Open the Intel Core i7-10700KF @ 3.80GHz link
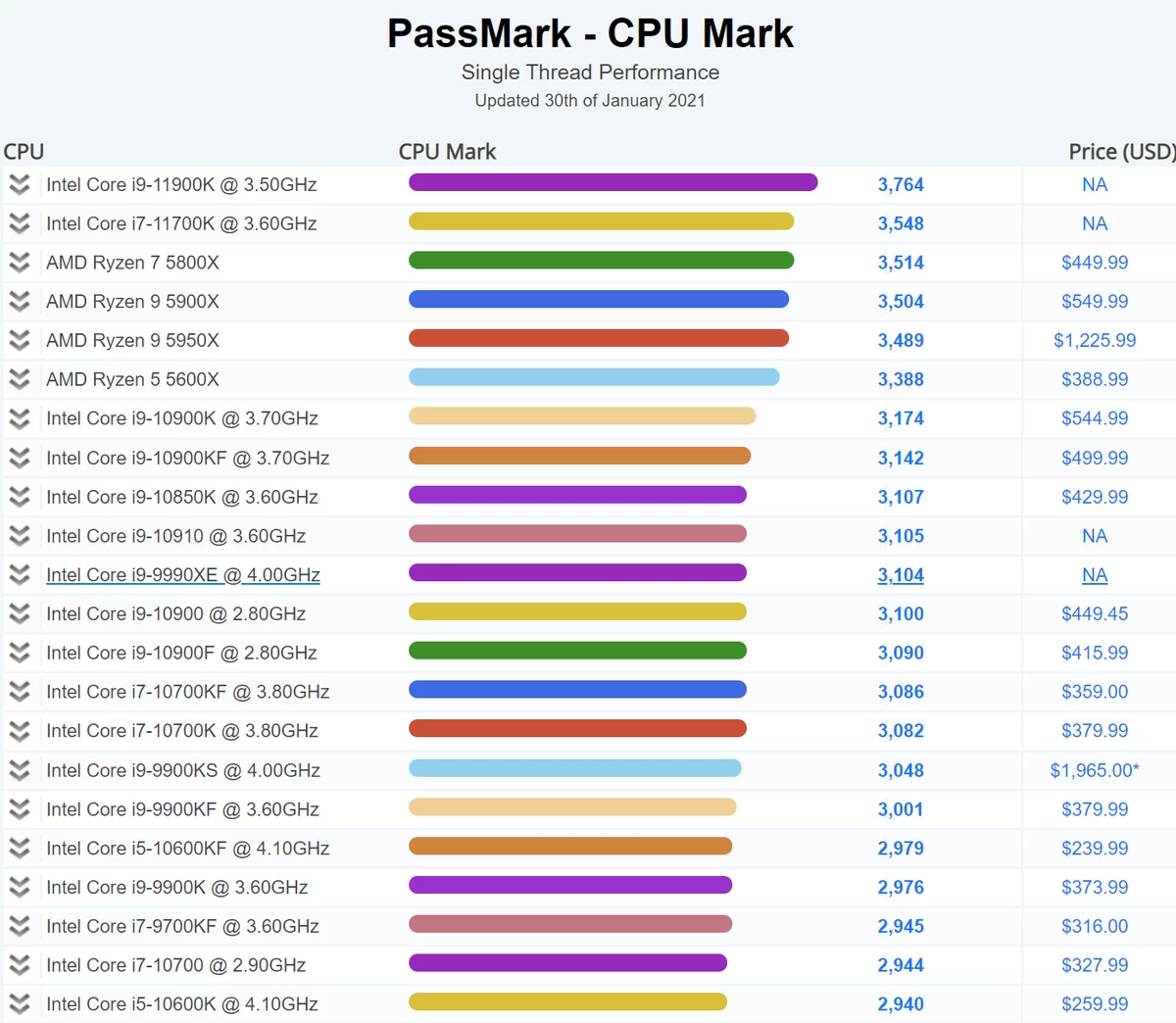 point(187,692)
